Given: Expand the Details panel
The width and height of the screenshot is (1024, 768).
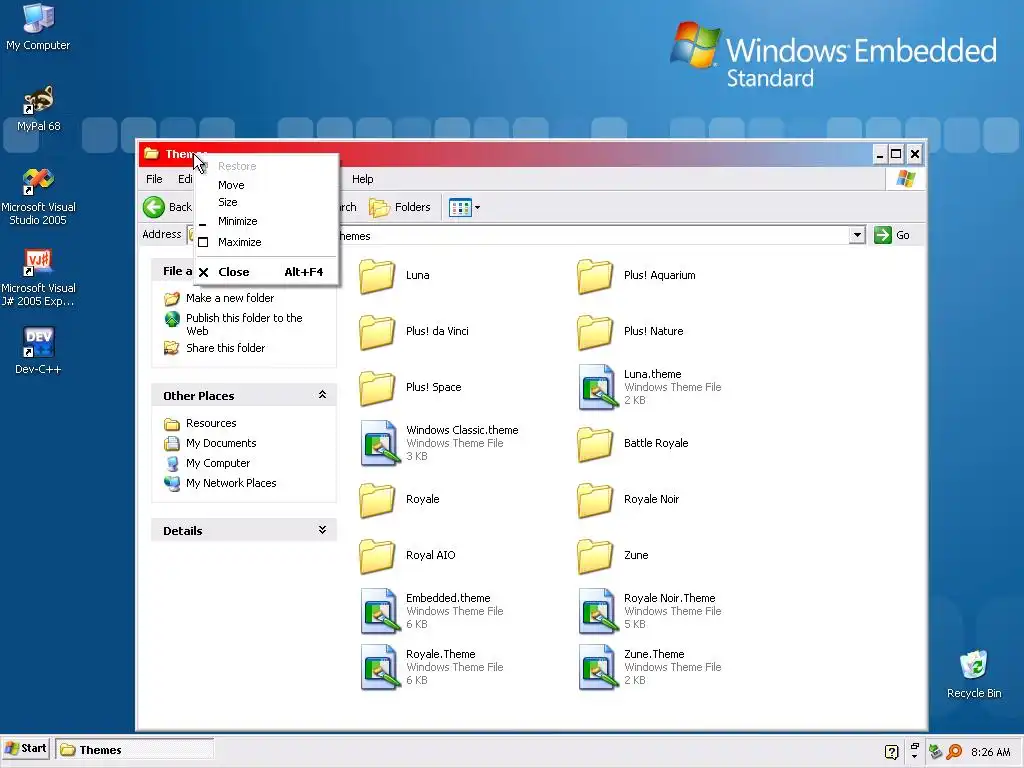Looking at the screenshot, I should (x=322, y=530).
